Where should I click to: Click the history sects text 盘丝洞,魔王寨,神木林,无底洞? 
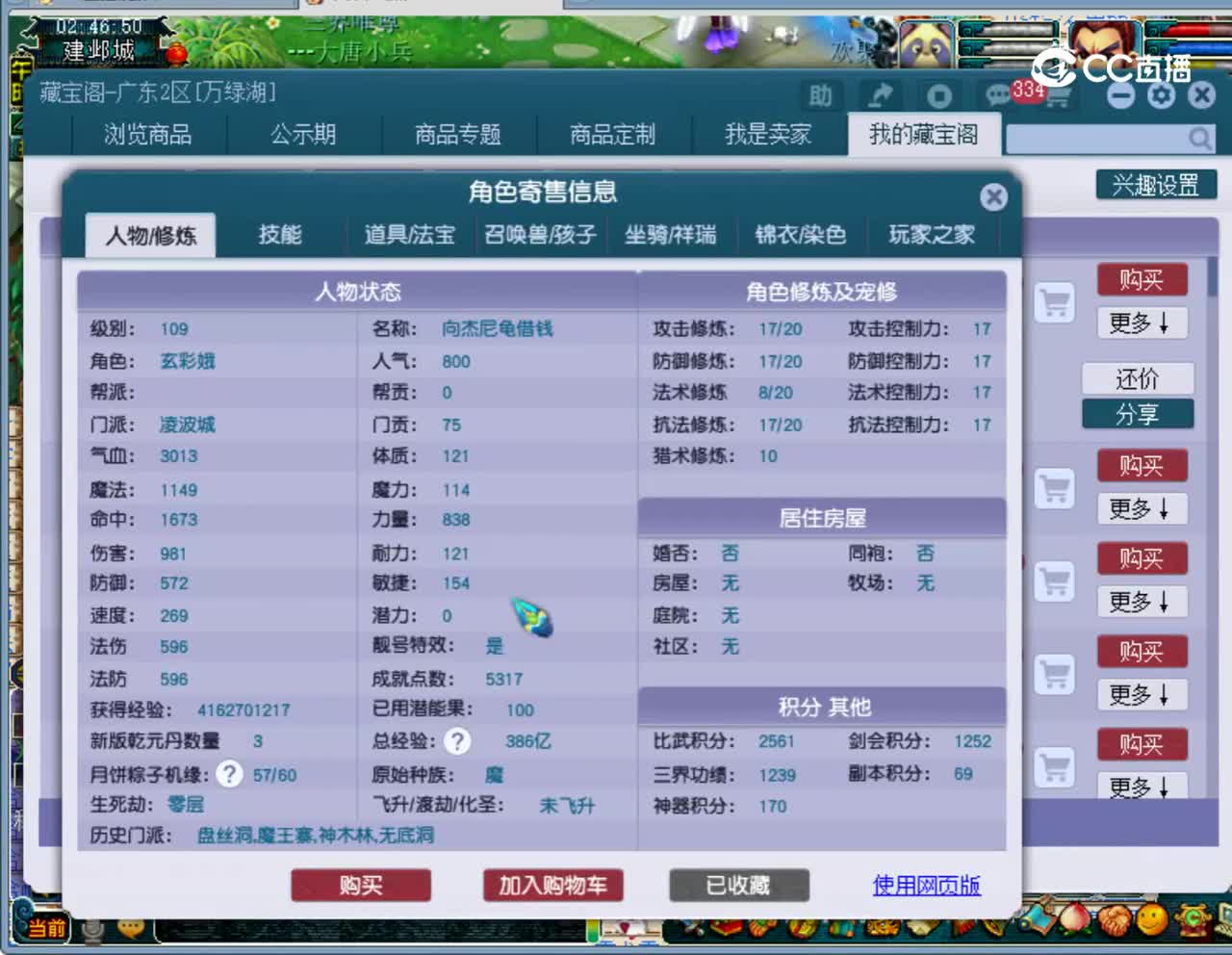click(x=316, y=835)
